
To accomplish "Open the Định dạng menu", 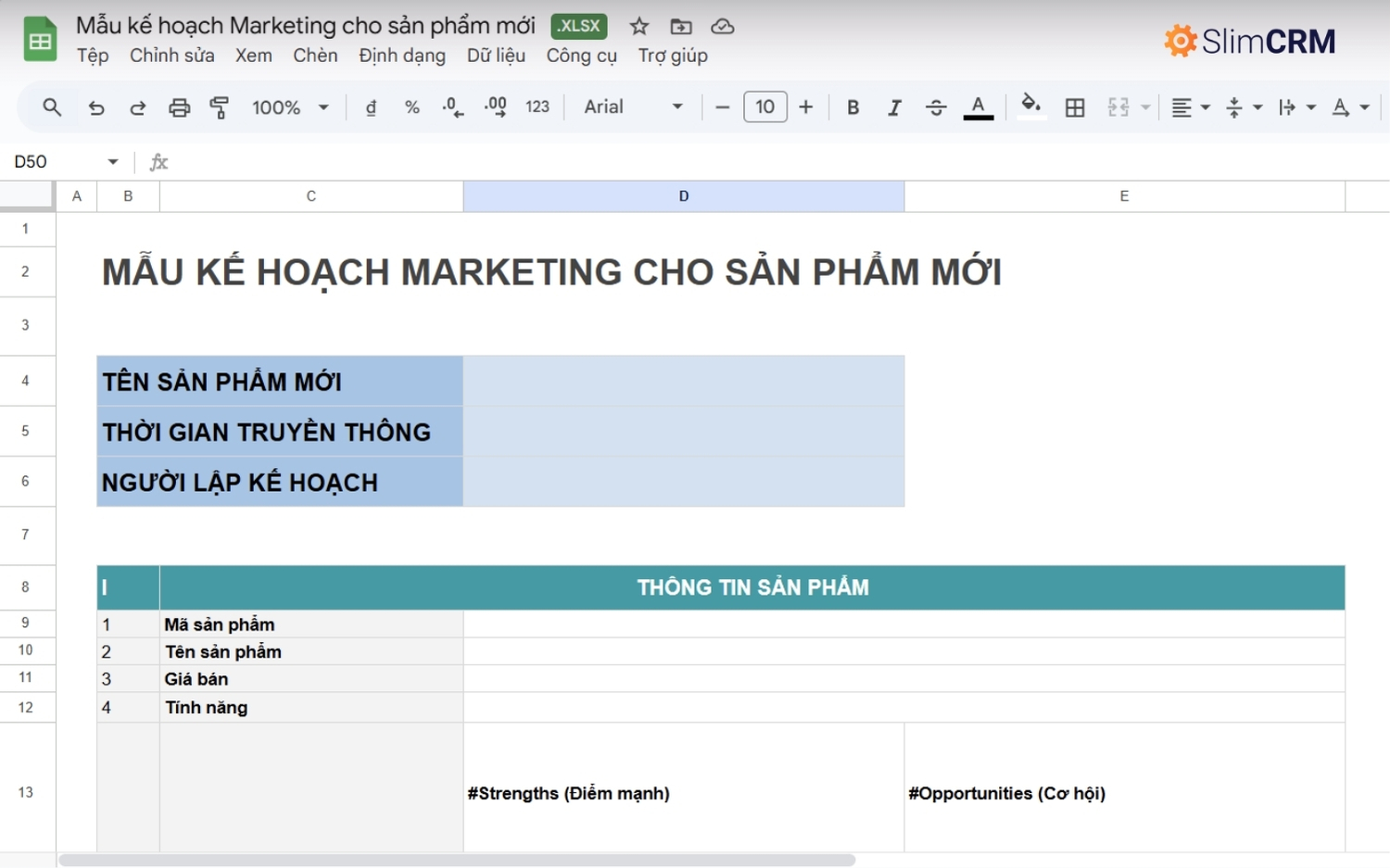I will click(x=402, y=56).
